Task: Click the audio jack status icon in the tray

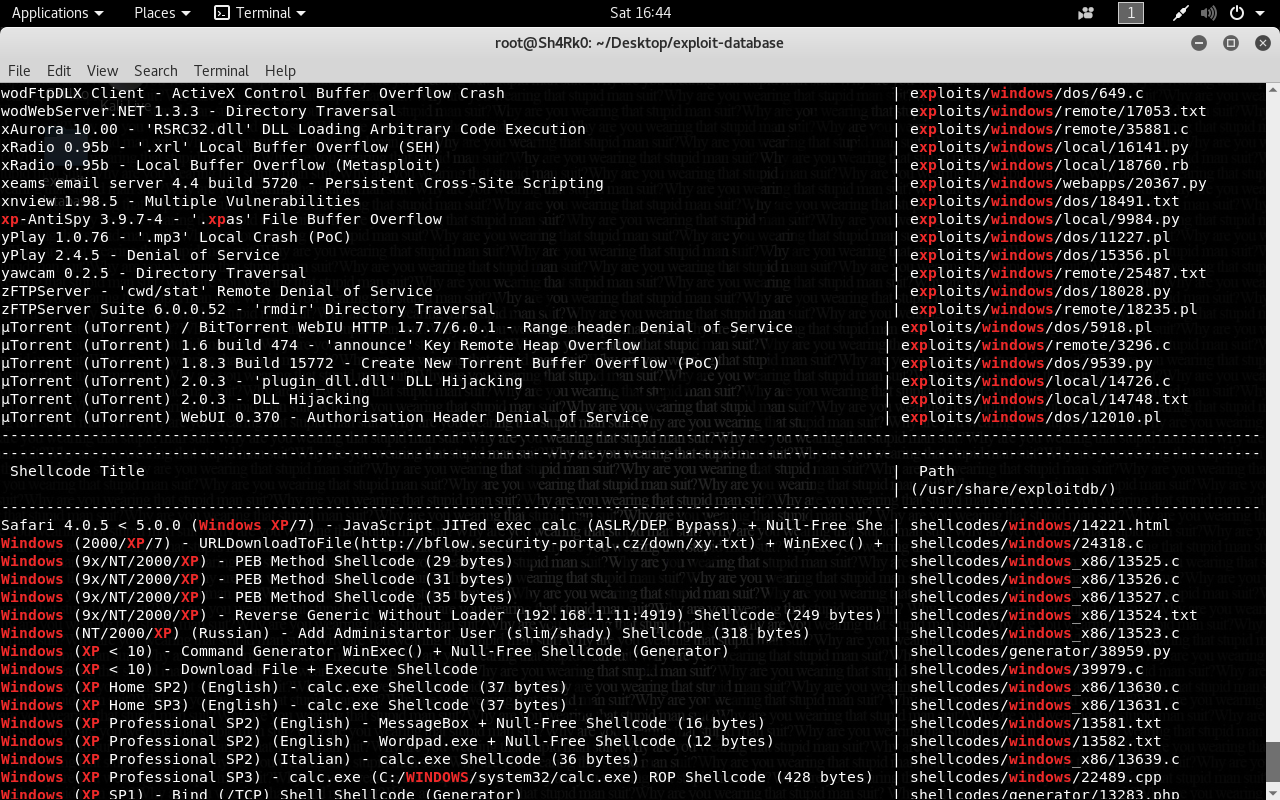Action: coord(1179,13)
